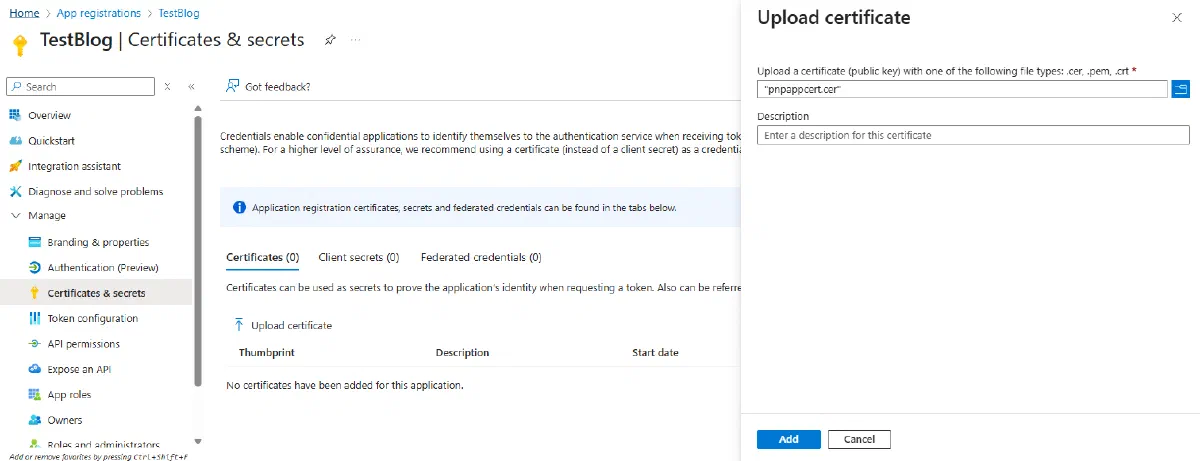The width and height of the screenshot is (1200, 461).
Task: Click the sidebar Search box
Action: [x=81, y=87]
